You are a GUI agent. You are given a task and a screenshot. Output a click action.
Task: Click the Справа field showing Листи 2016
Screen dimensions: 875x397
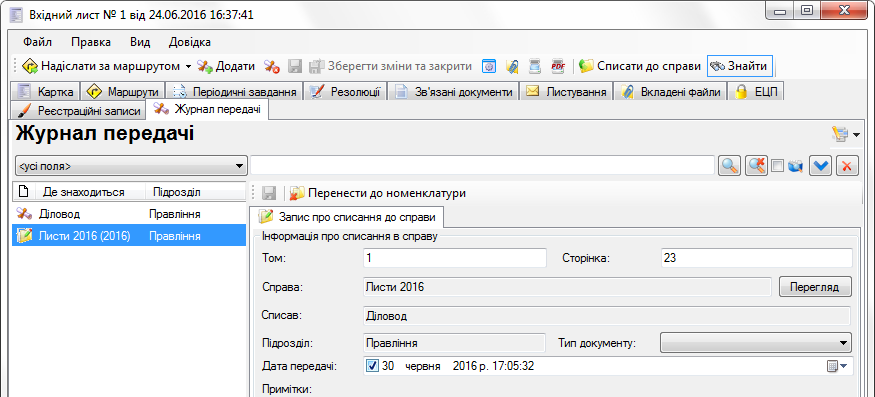click(x=567, y=287)
